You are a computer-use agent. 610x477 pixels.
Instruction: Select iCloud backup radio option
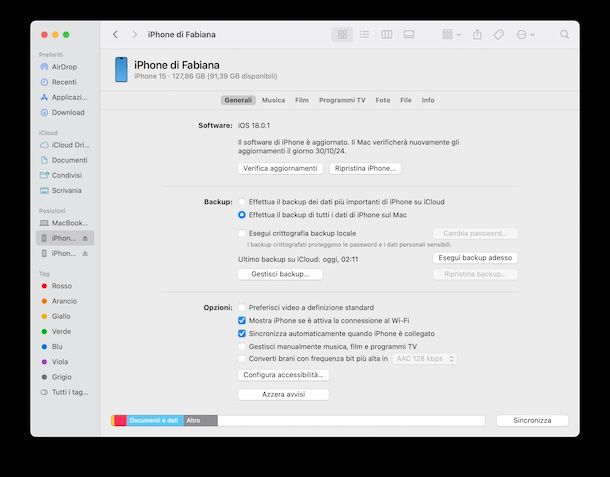click(242, 202)
